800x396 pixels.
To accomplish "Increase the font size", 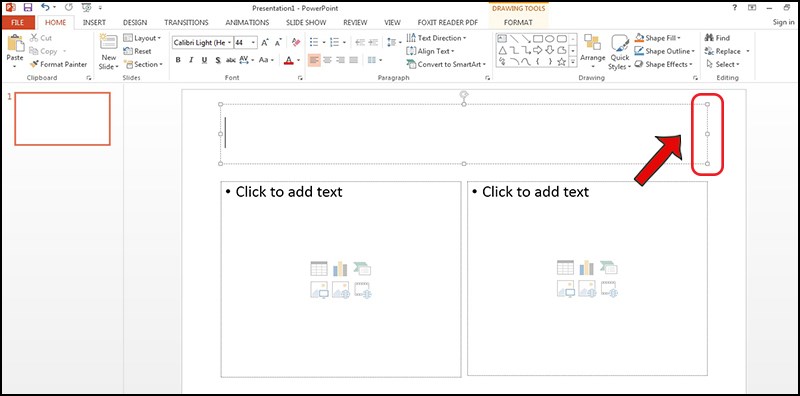I will pyautogui.click(x=265, y=43).
